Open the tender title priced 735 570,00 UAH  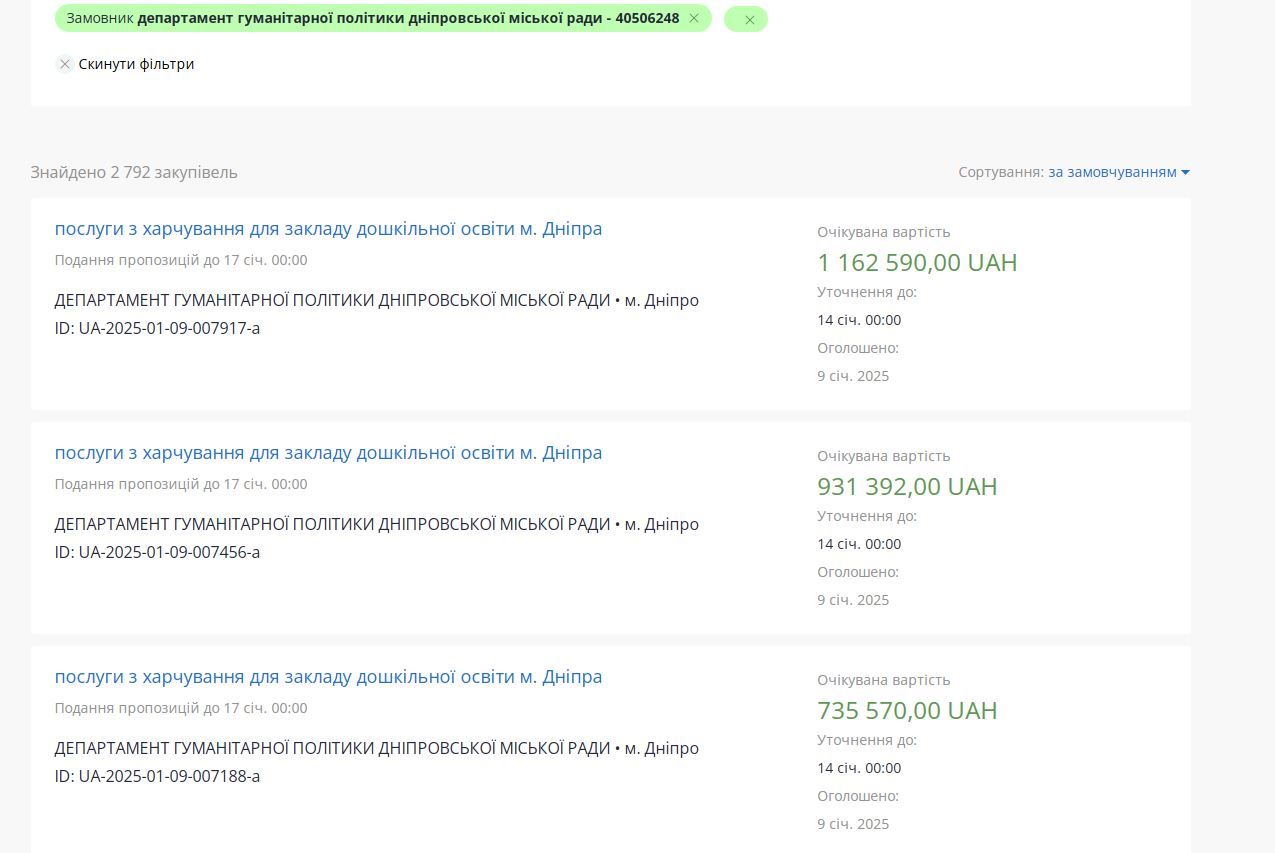[x=328, y=677]
